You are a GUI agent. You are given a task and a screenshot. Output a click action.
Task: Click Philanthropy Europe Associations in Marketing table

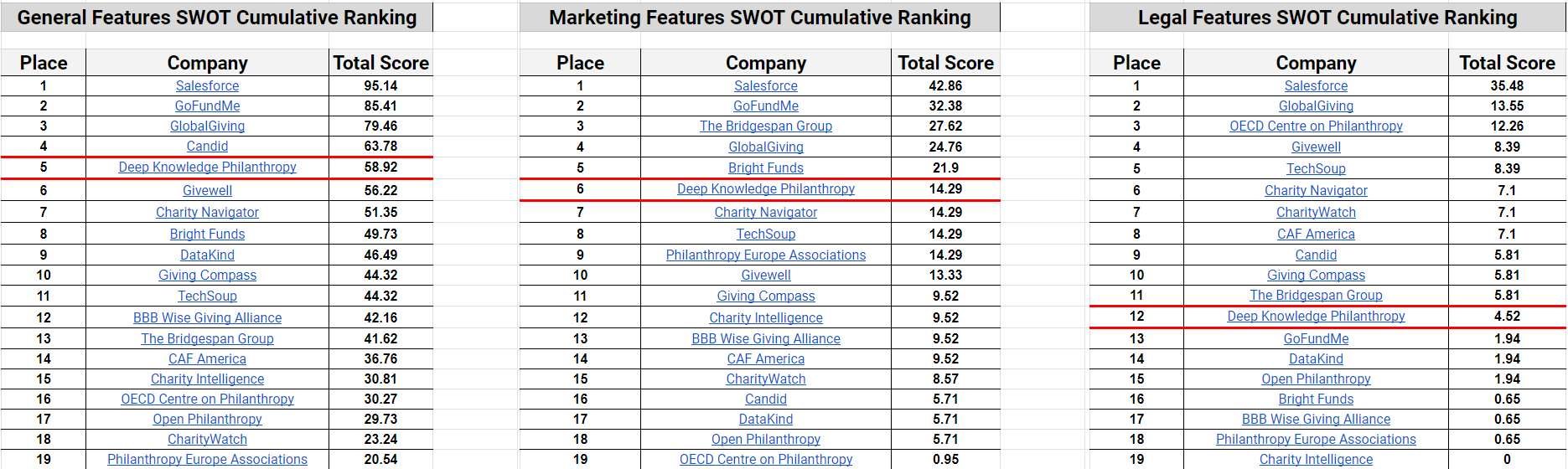(x=765, y=255)
